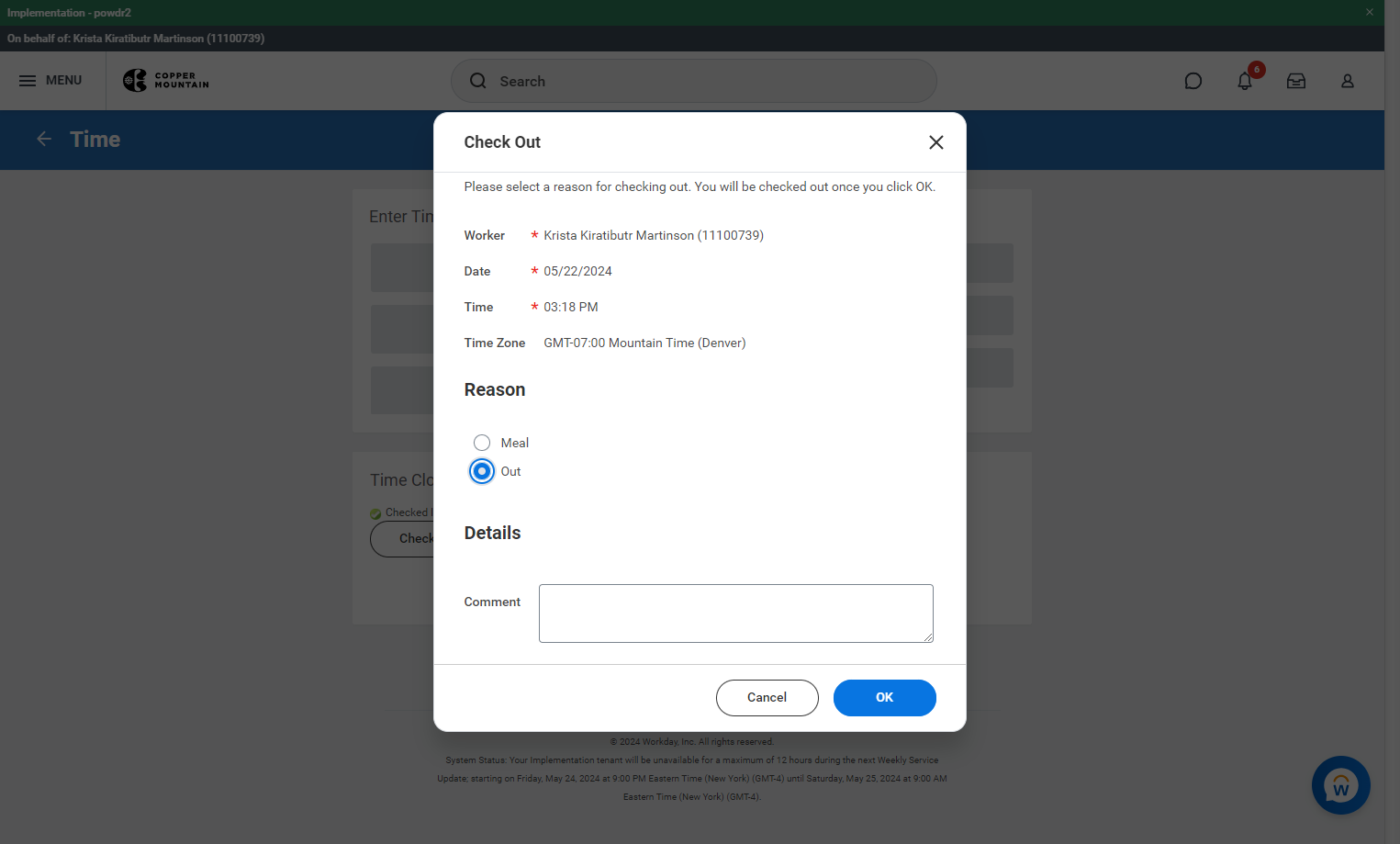Click the worker name Krista Kiratibutr Martinson
Viewport: 1400px width, 844px height.
pyautogui.click(x=654, y=236)
